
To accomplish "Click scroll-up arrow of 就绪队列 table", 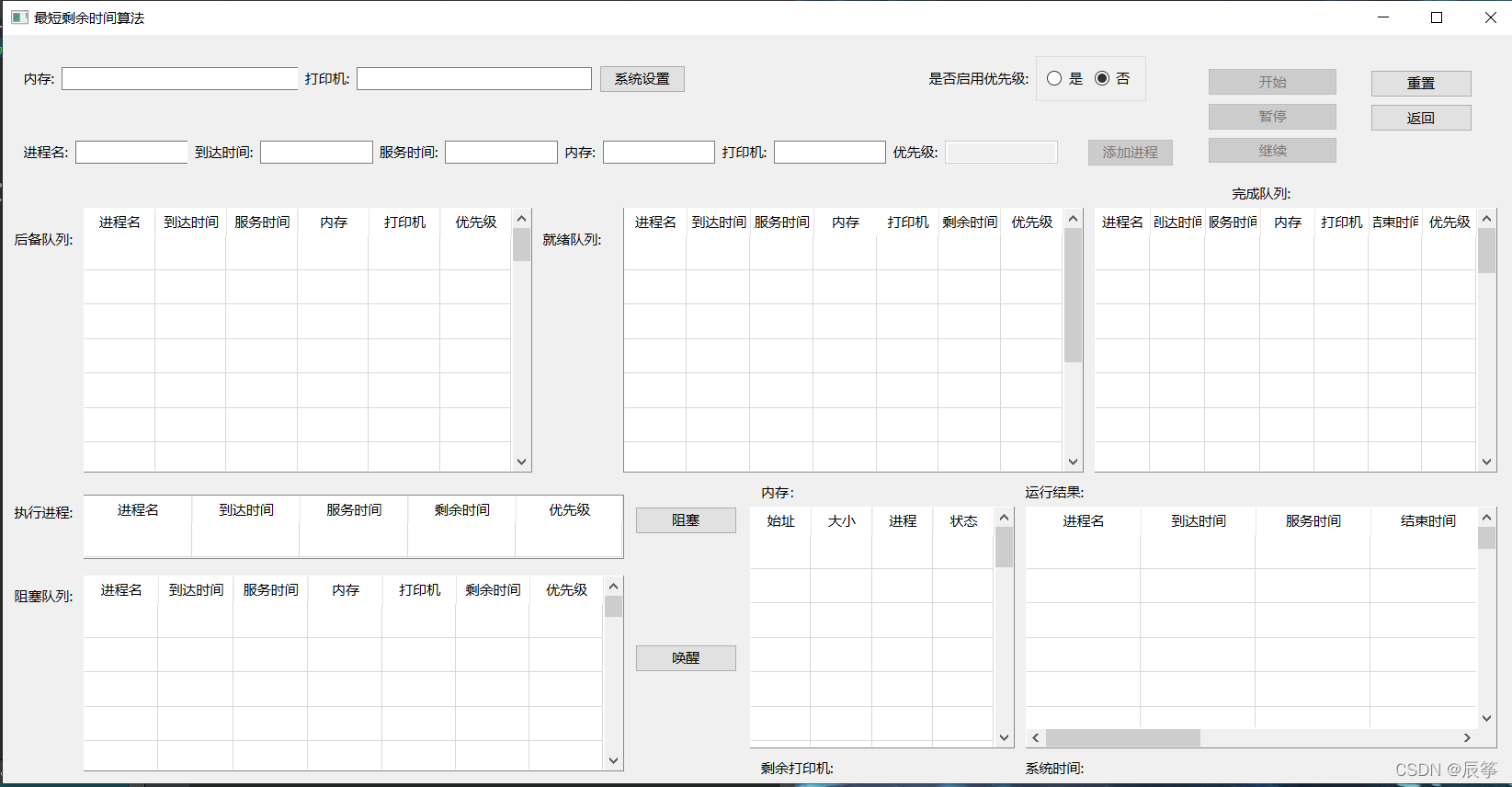I will point(1073,219).
